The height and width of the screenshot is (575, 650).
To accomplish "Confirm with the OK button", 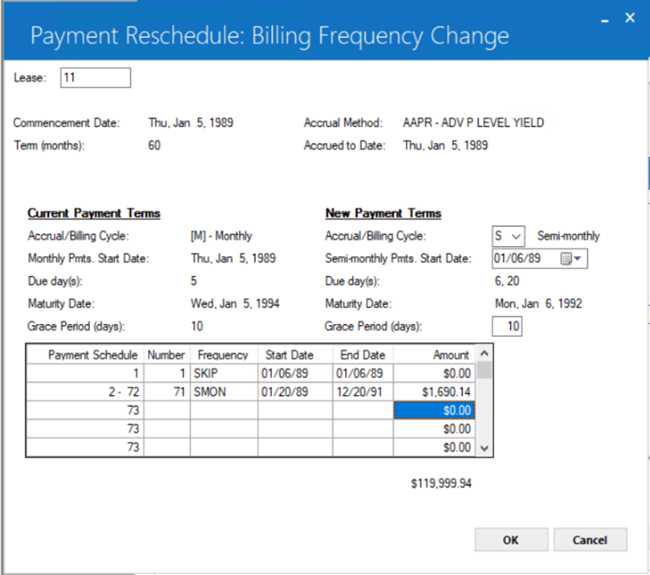I will pos(511,540).
